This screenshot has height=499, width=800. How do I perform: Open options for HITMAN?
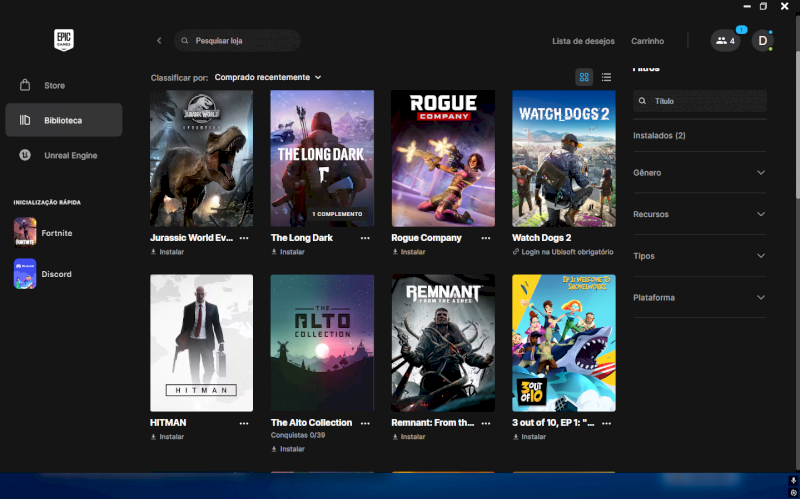[x=244, y=423]
